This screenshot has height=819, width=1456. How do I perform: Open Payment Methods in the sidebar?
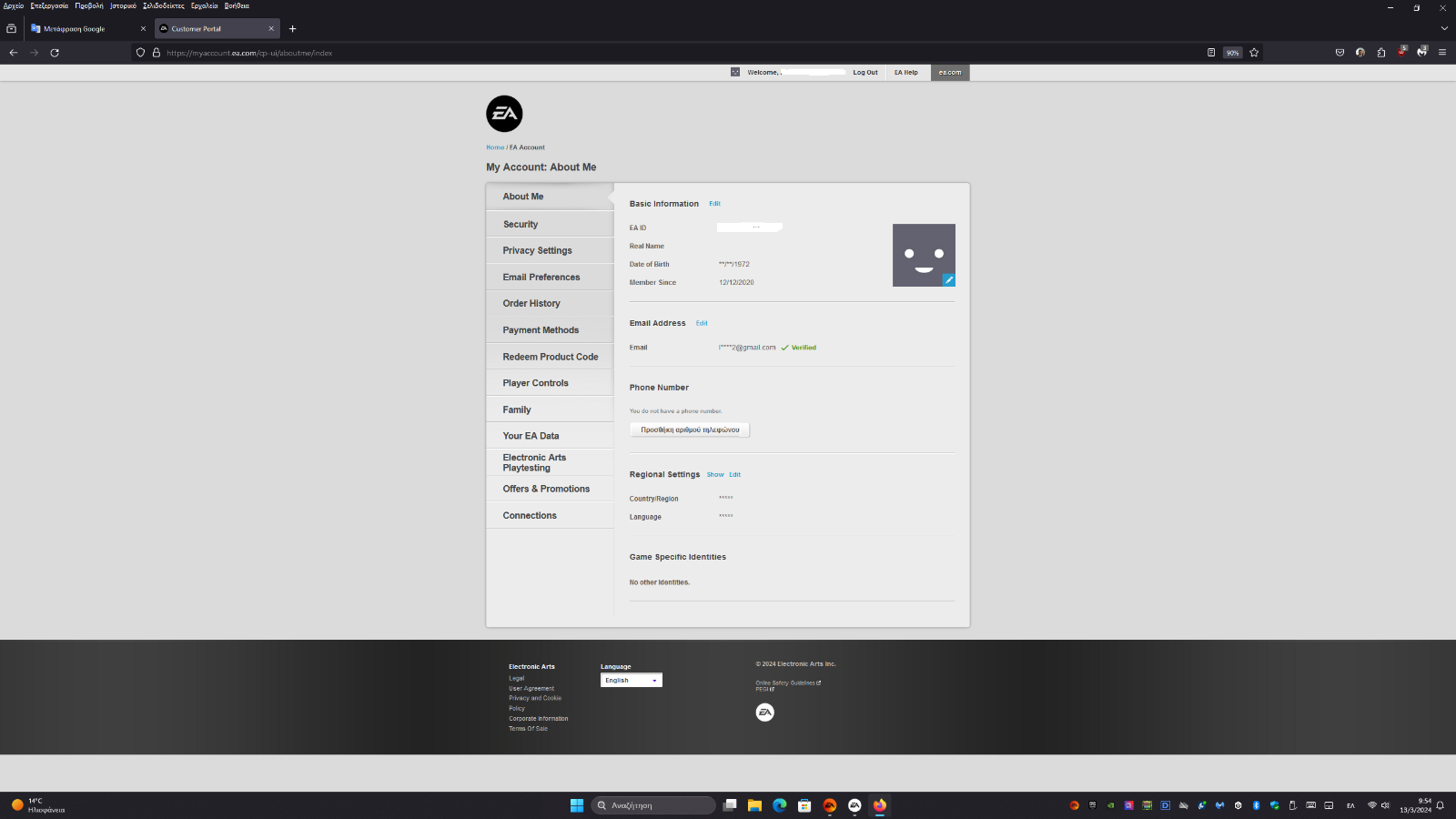[550, 330]
